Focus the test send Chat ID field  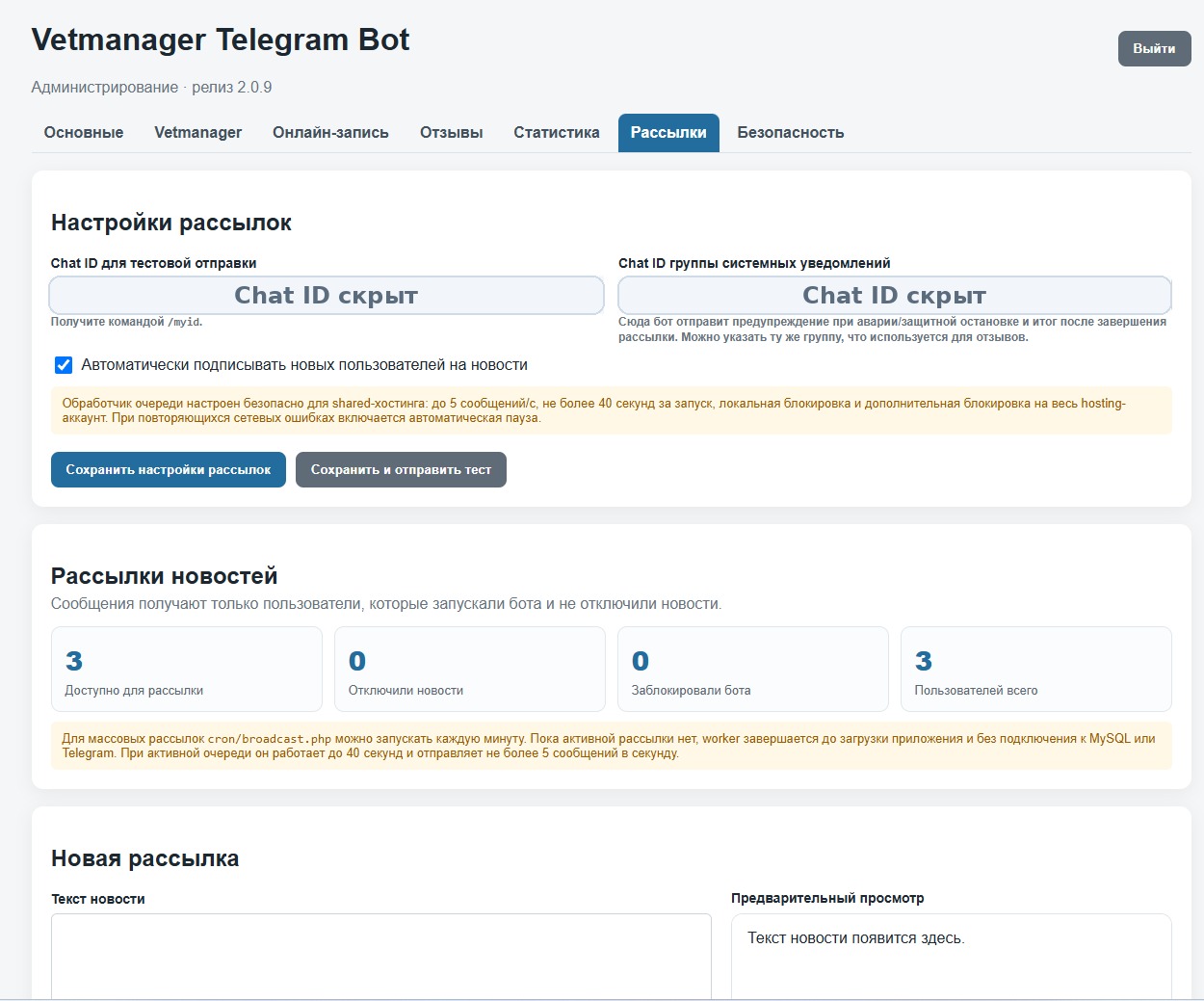[x=327, y=296]
